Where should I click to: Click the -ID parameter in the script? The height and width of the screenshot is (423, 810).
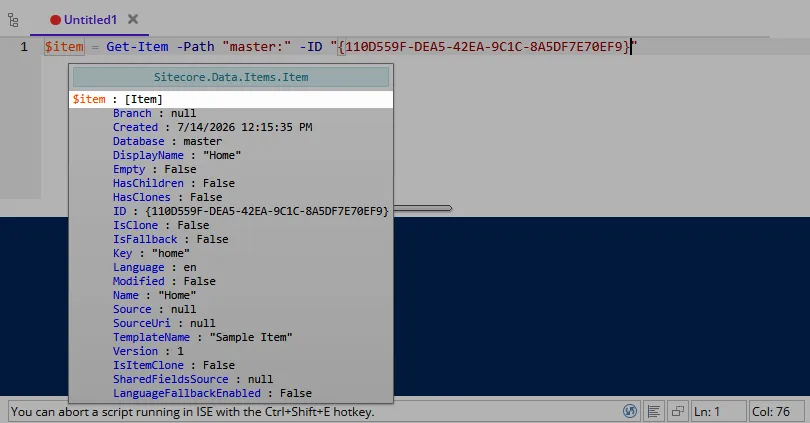coord(311,46)
